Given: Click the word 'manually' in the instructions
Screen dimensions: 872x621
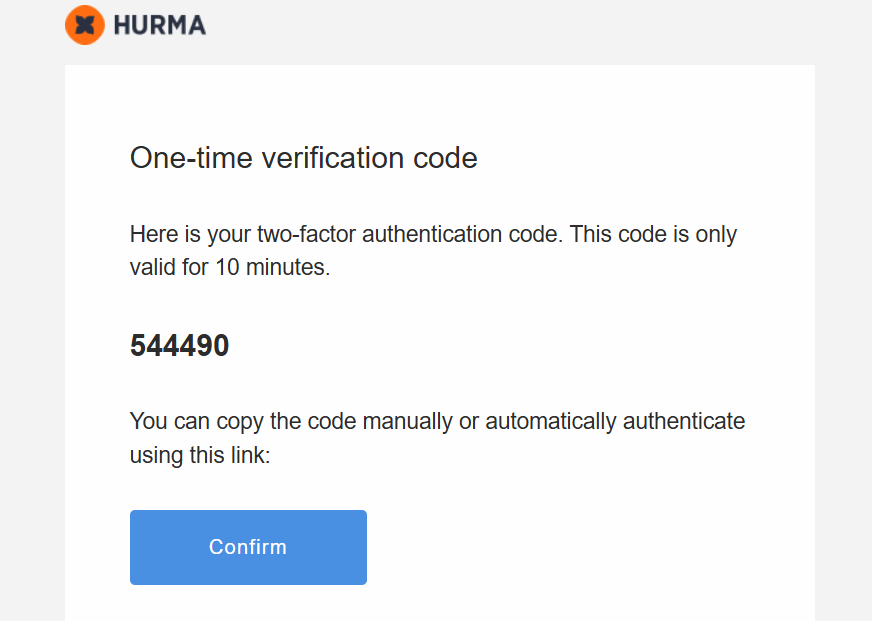Looking at the screenshot, I should click(x=407, y=421).
